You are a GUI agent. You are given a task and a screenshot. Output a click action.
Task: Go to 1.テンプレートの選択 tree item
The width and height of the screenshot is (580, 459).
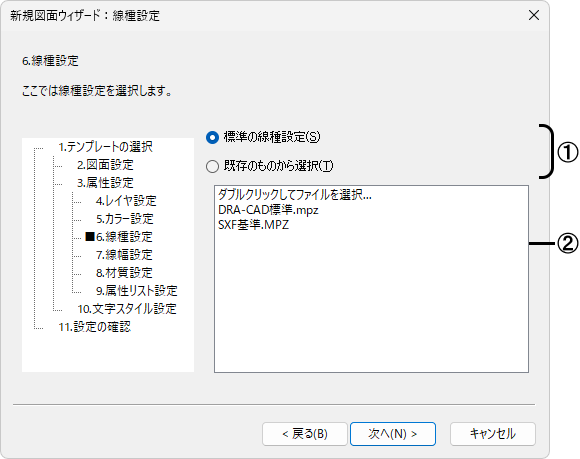pos(105,147)
